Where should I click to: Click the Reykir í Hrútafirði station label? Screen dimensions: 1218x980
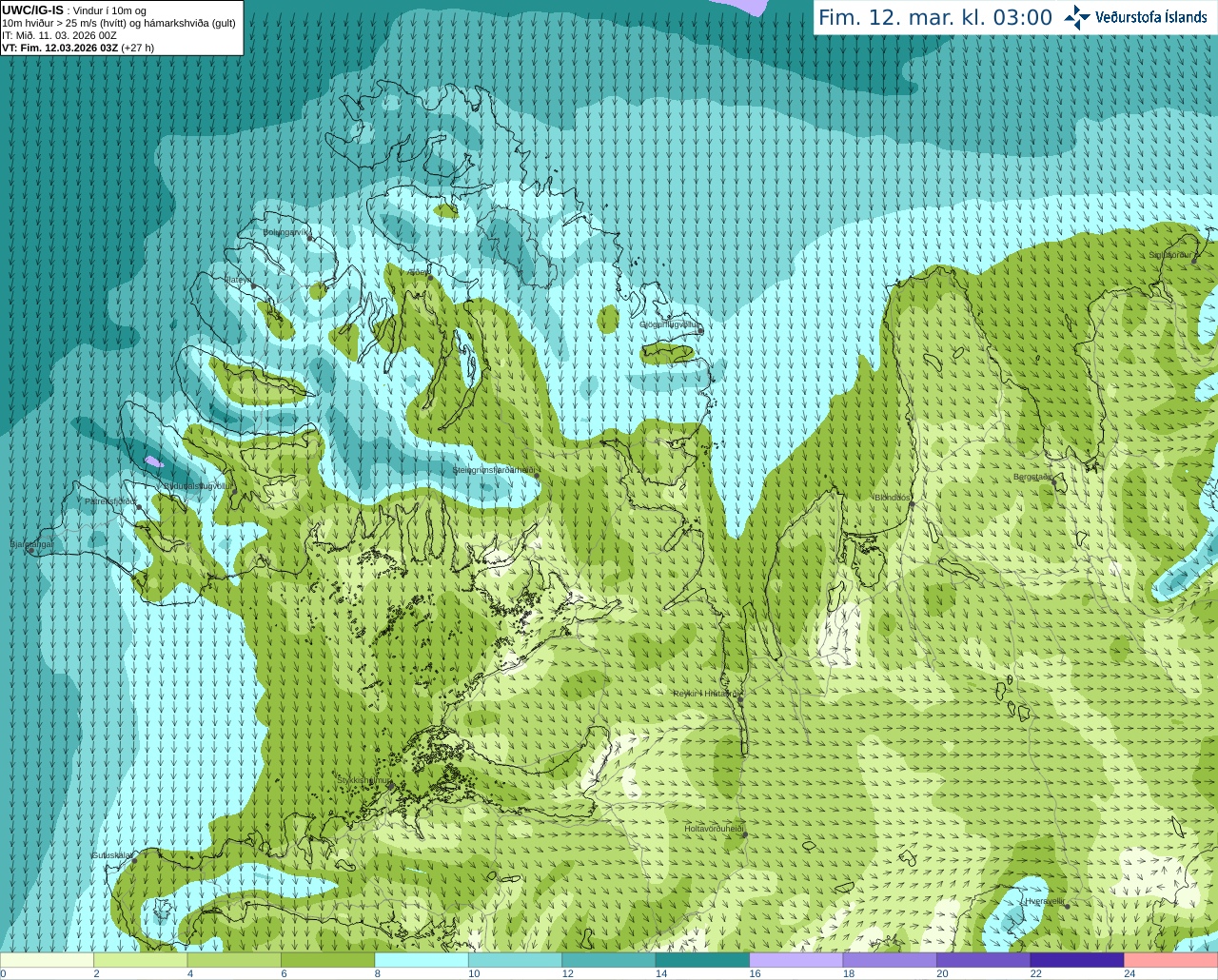pos(705,694)
